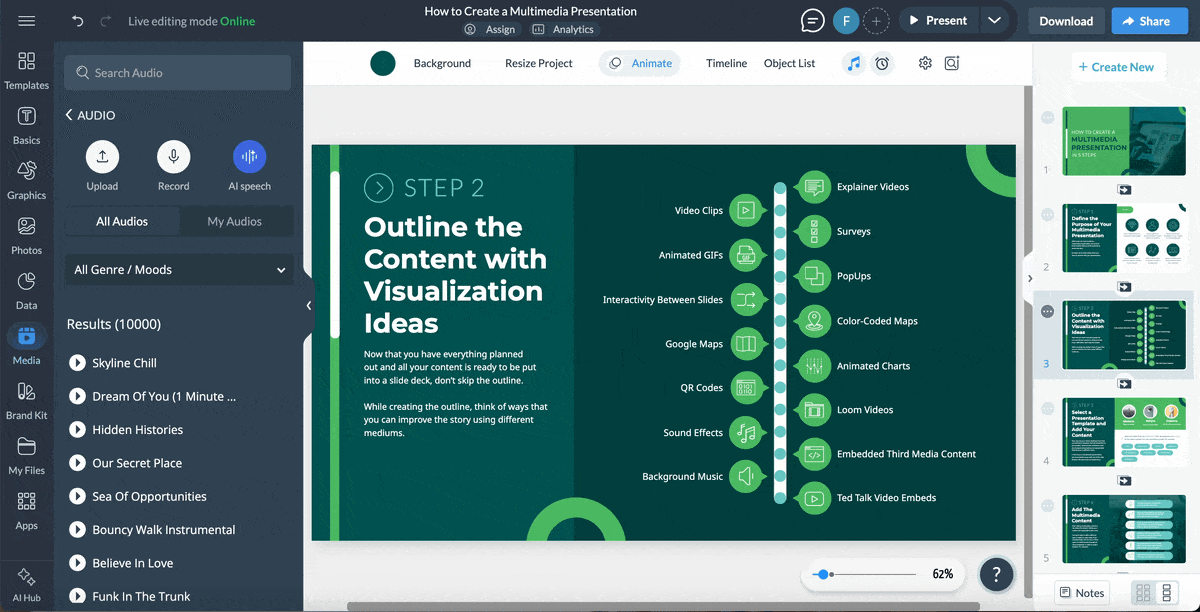Click the alarm clock timer icon
Viewport: 1200px width, 612px height.
click(x=882, y=63)
